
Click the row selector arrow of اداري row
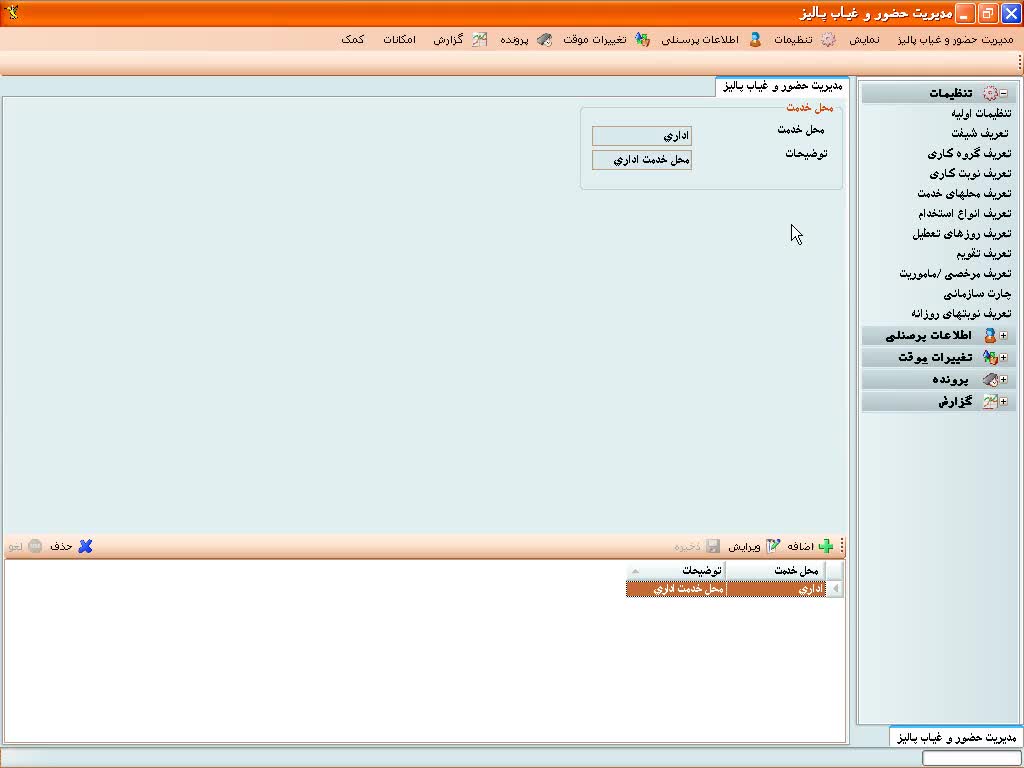pos(835,589)
